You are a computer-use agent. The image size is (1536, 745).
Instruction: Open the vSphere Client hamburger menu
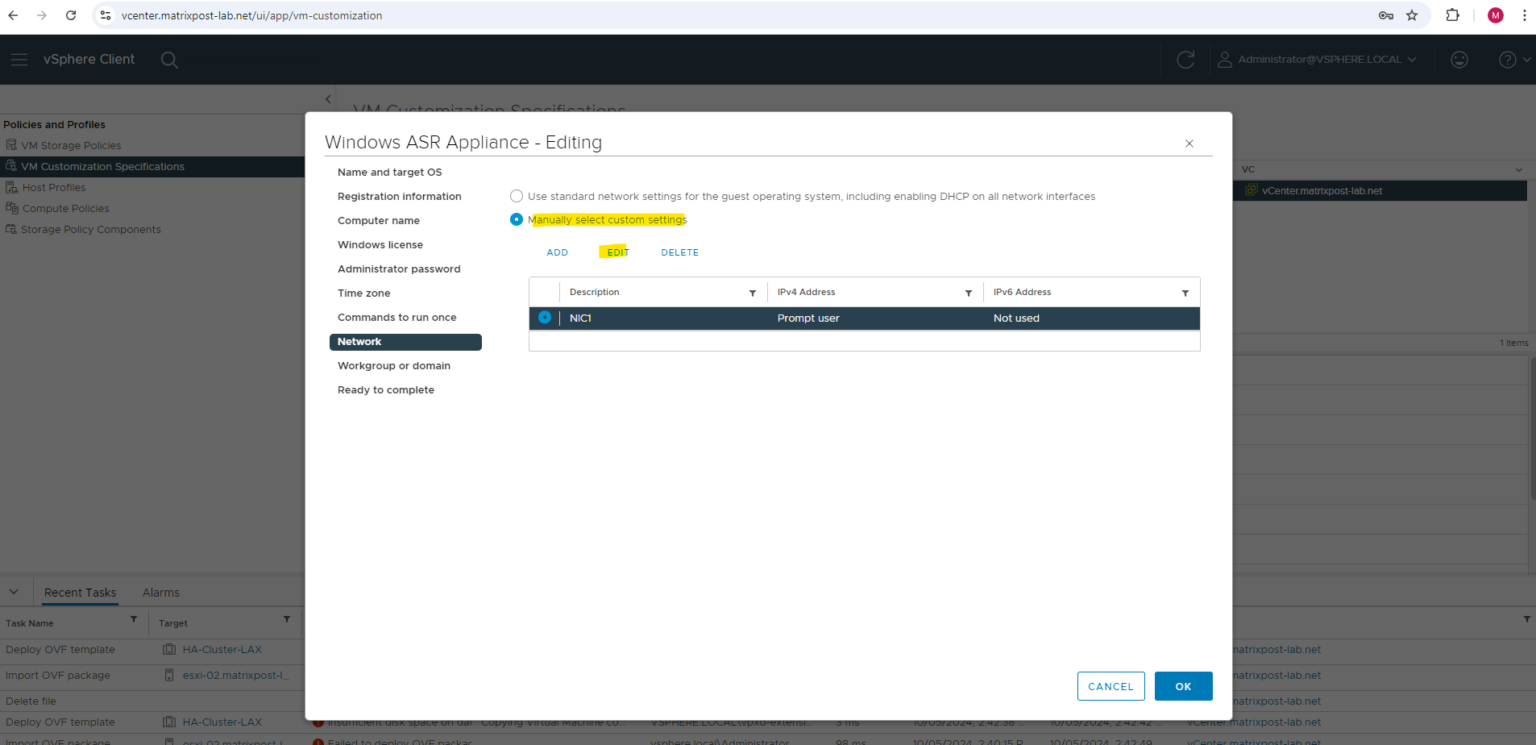click(19, 59)
